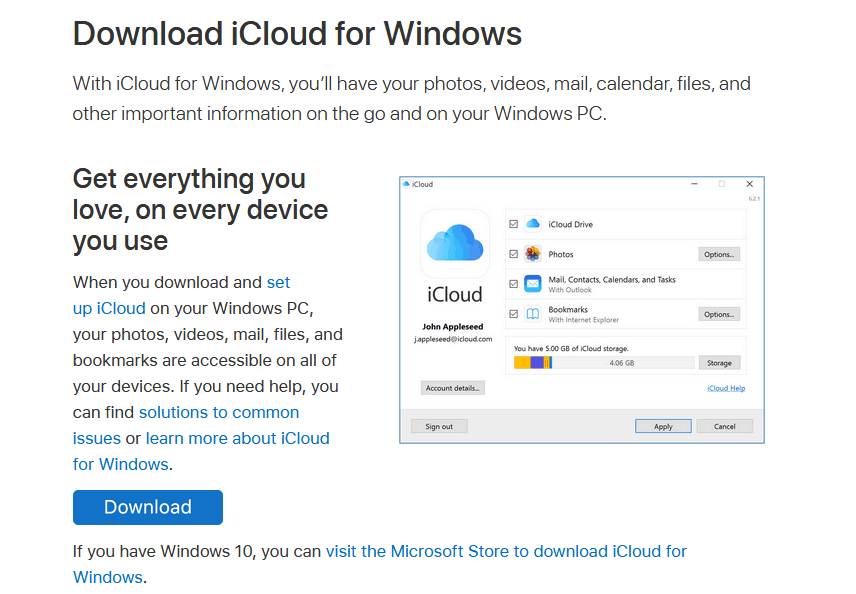Click the iCloud Drive cloud icon

pyautogui.click(x=533, y=224)
